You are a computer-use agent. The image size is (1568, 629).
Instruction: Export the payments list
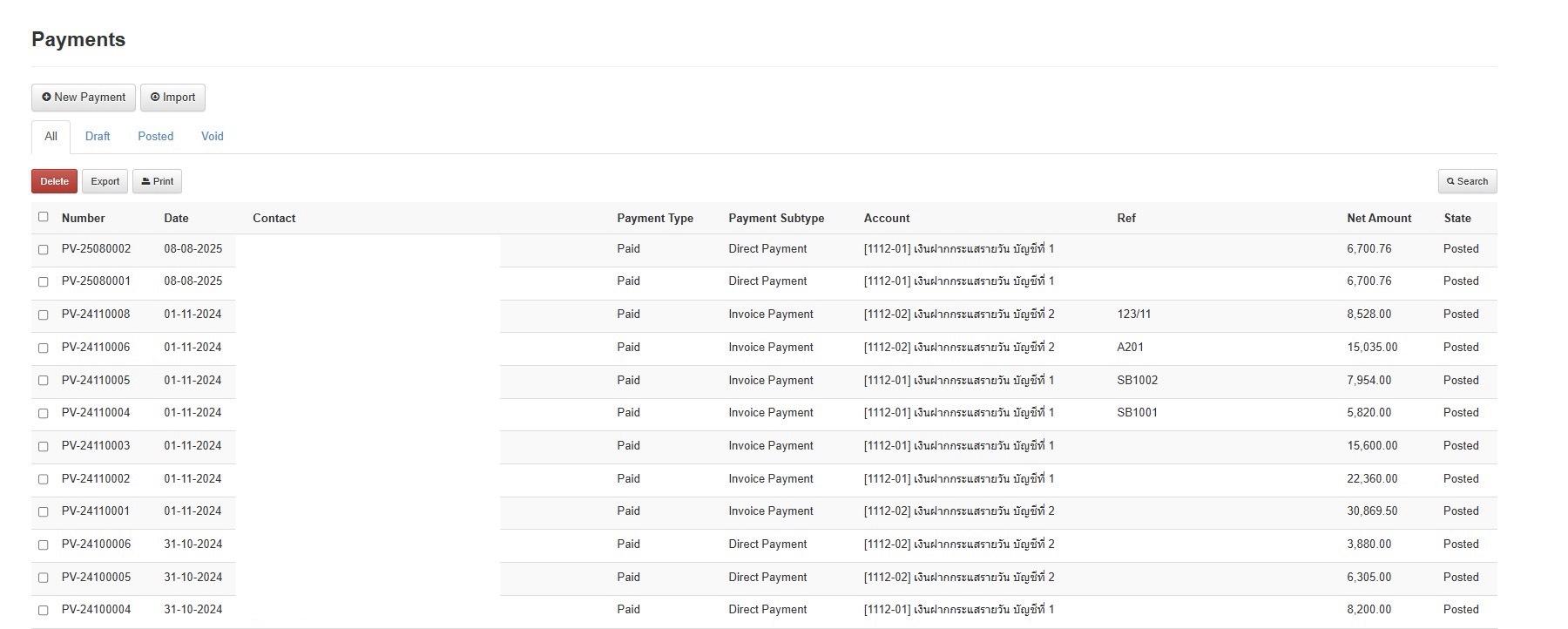(105, 181)
